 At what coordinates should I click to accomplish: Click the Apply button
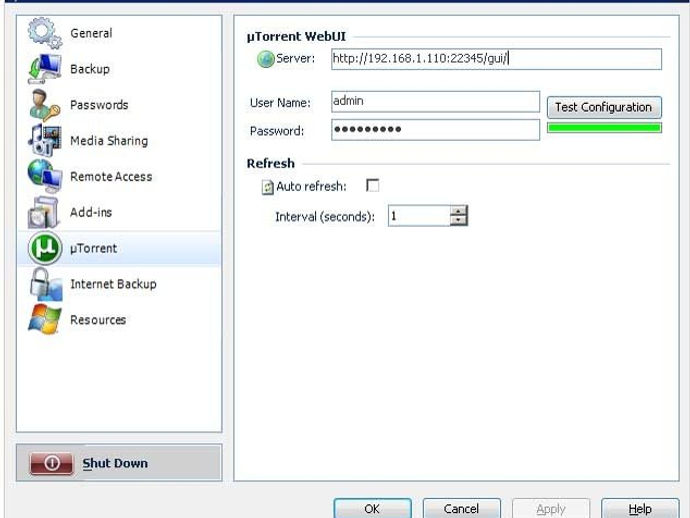(x=551, y=509)
